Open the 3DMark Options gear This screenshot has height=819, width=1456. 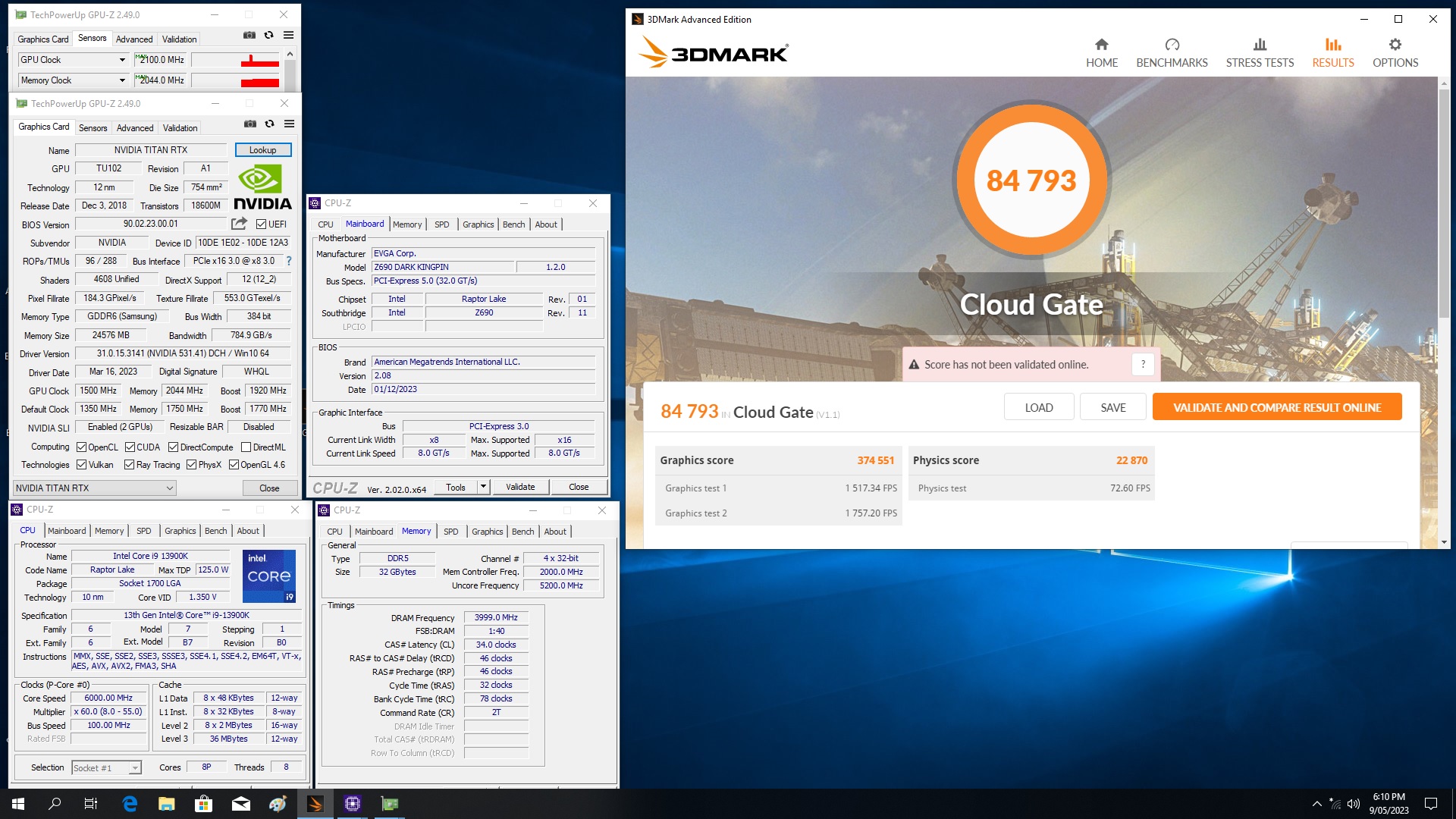(x=1395, y=53)
